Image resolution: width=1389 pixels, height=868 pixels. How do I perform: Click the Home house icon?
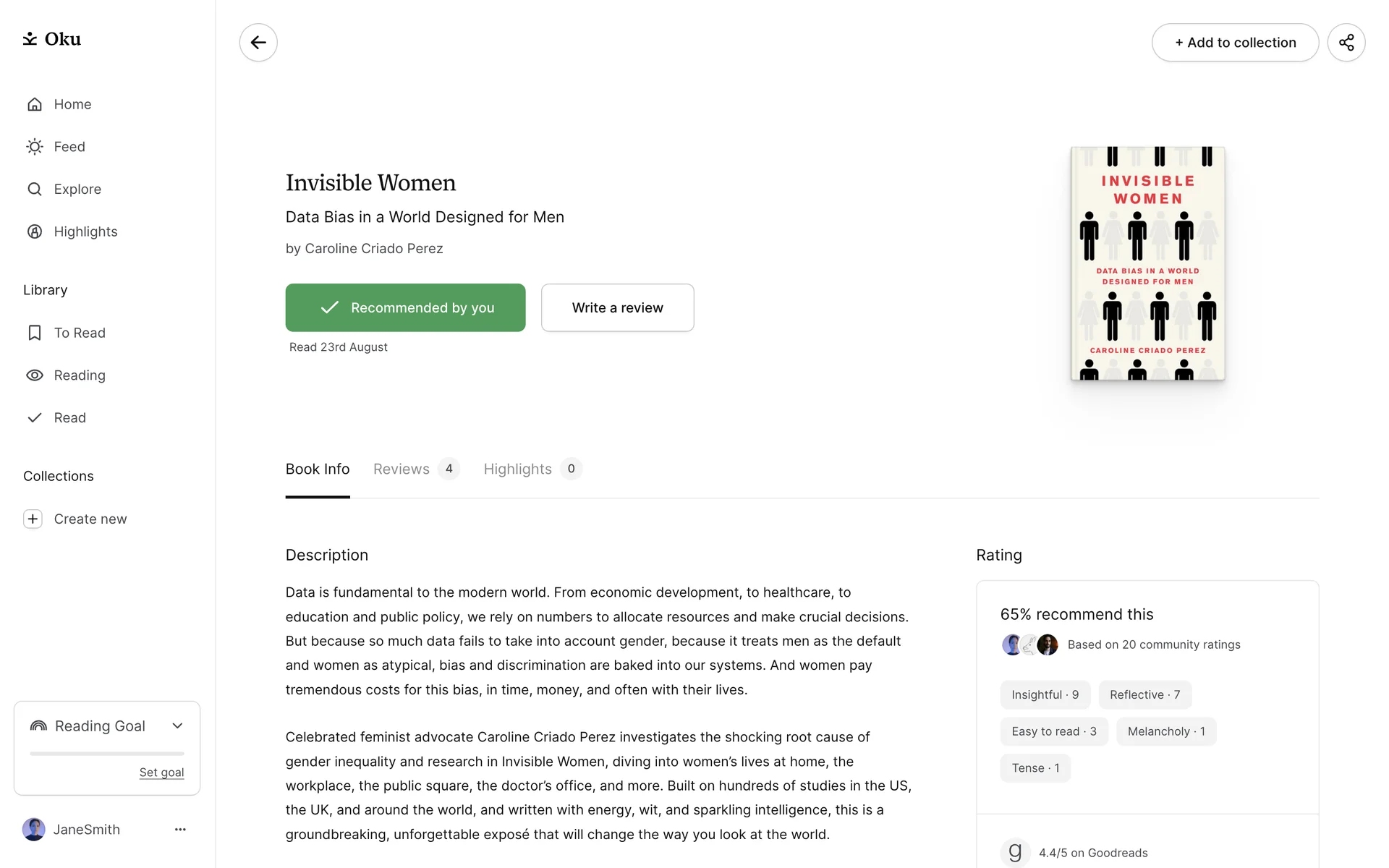click(x=35, y=105)
